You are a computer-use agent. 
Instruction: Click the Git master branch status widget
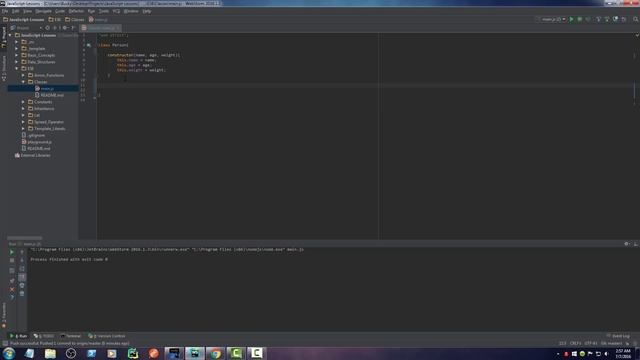pyautogui.click(x=611, y=343)
